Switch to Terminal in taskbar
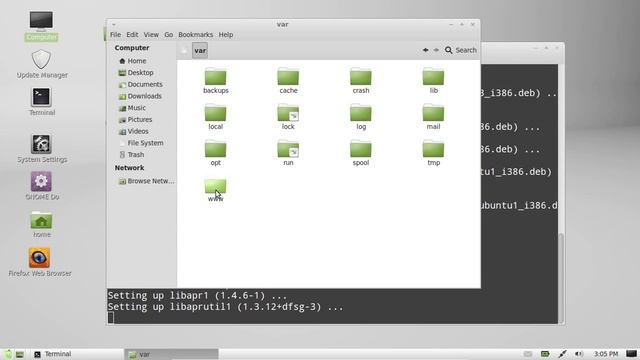Viewport: 640px width, 360px height. pos(77,354)
